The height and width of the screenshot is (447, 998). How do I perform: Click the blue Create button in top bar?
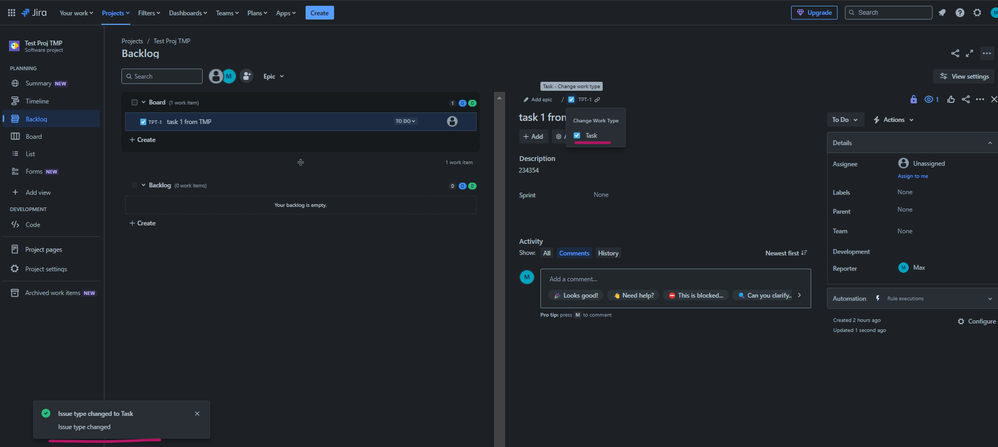click(x=320, y=13)
